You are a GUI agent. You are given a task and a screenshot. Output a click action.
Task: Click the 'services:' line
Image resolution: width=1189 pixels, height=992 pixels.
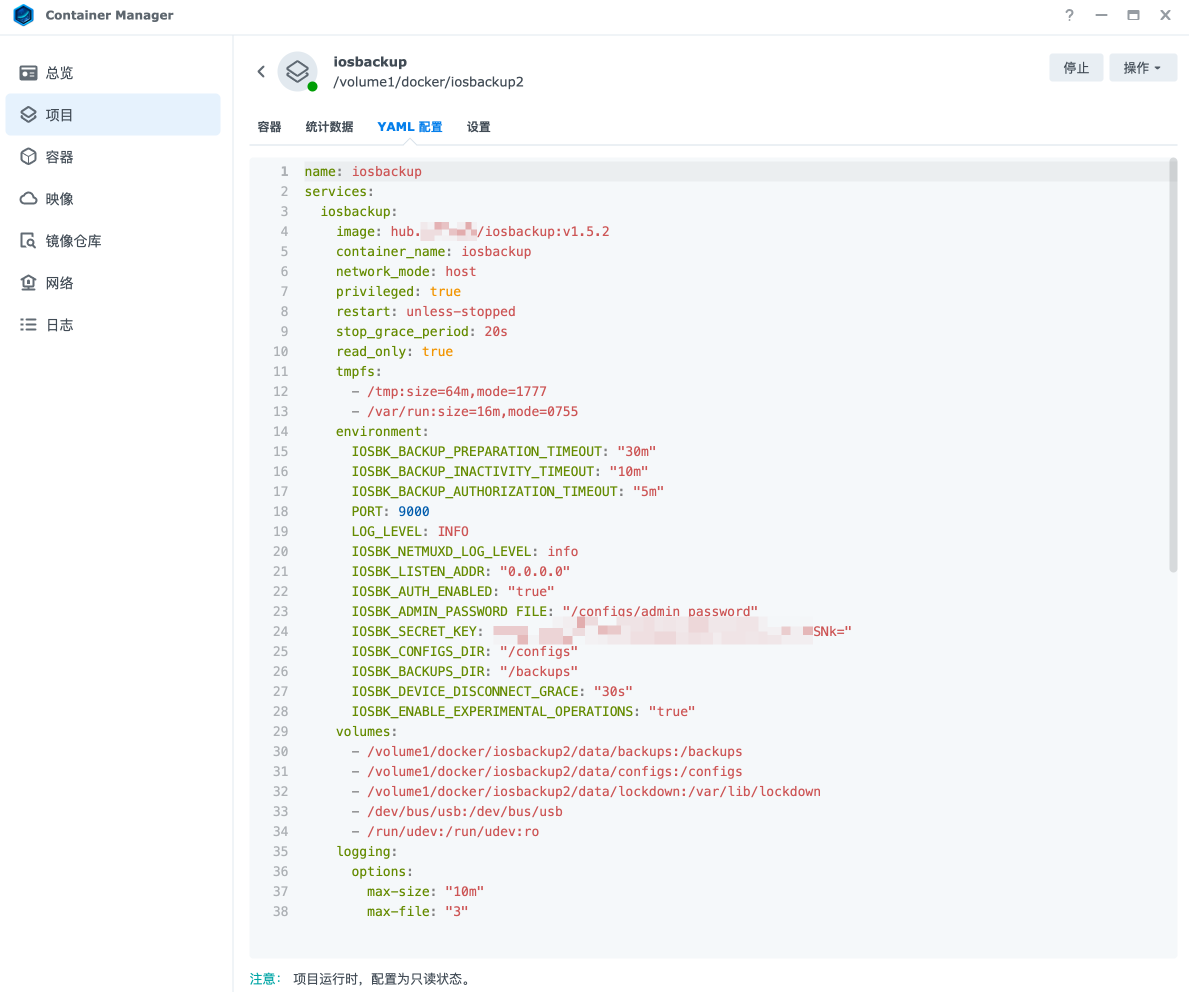point(339,191)
